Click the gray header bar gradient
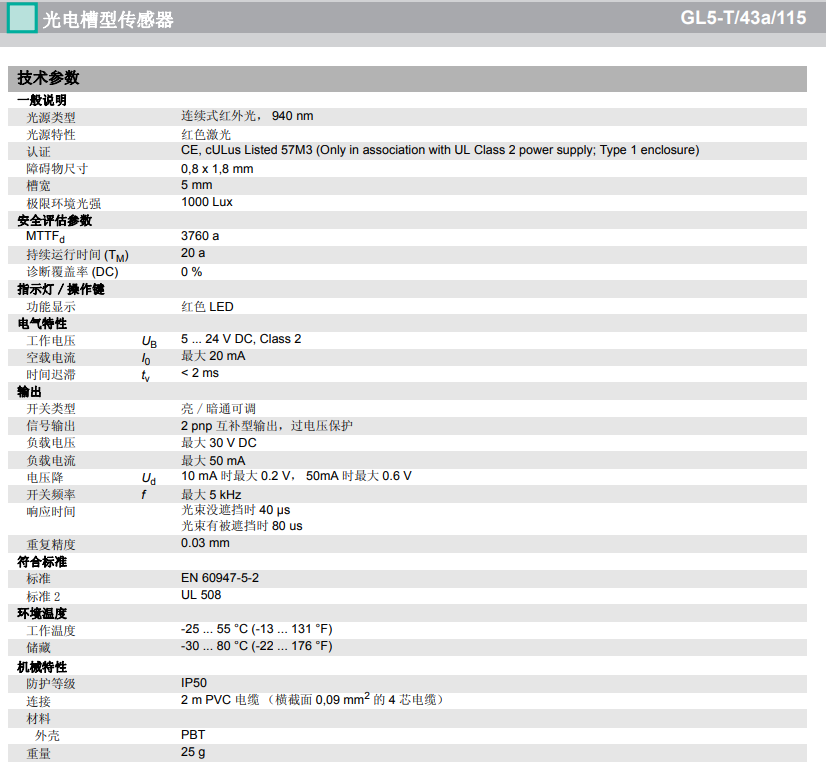 click(x=450, y=18)
